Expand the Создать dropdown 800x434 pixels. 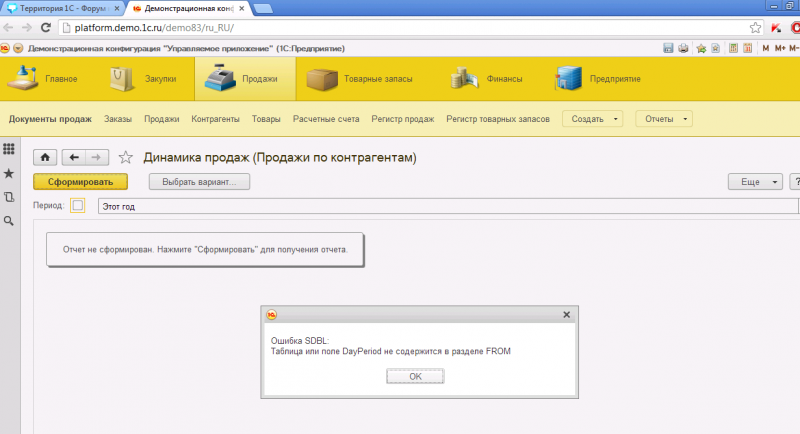592,119
